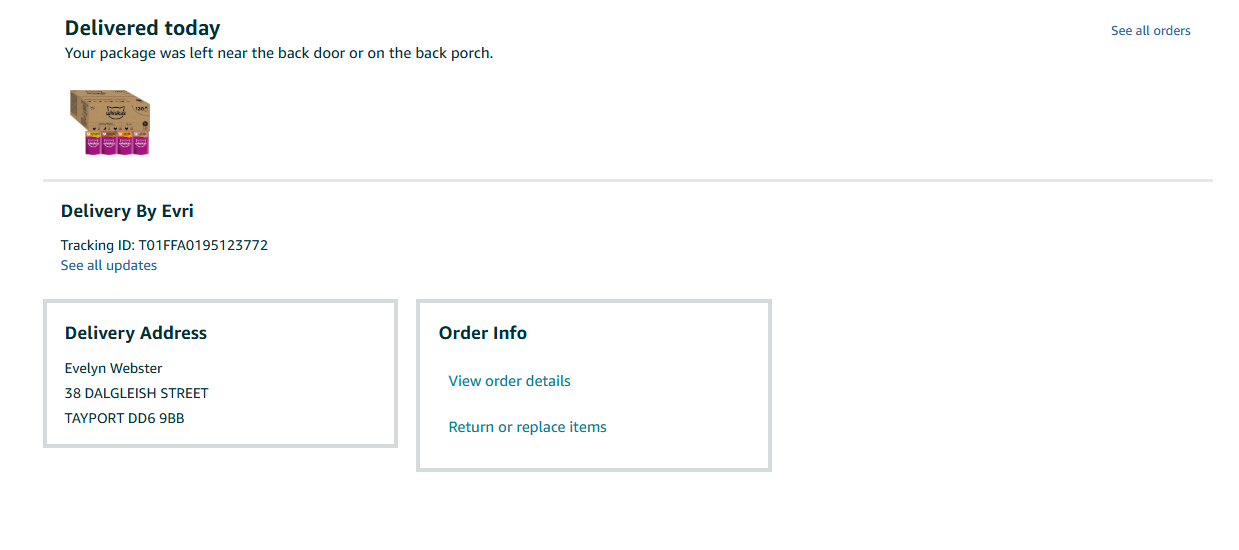The image size is (1239, 550).
Task: Click the Tracking ID label text
Action: [97, 245]
